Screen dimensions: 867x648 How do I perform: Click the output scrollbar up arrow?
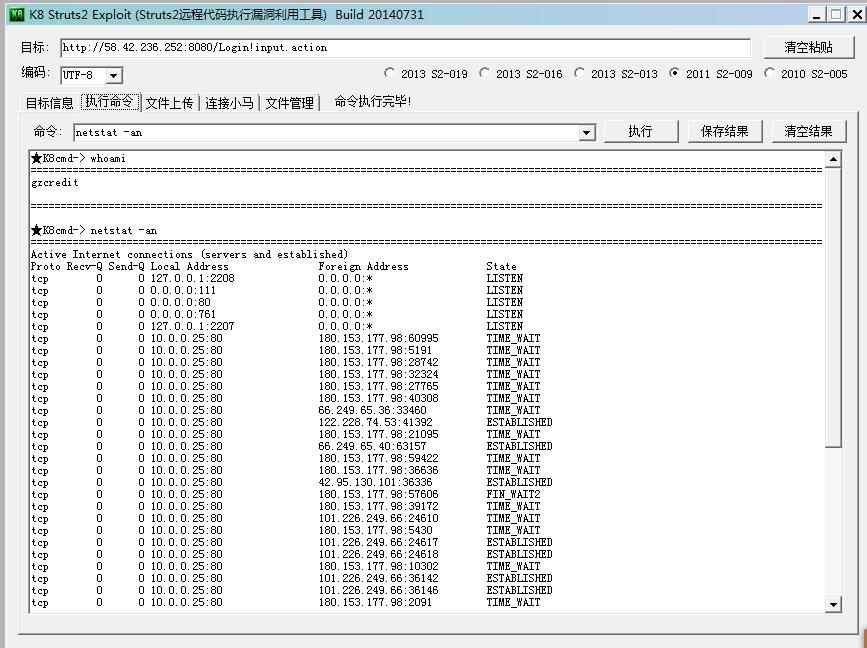pos(833,160)
